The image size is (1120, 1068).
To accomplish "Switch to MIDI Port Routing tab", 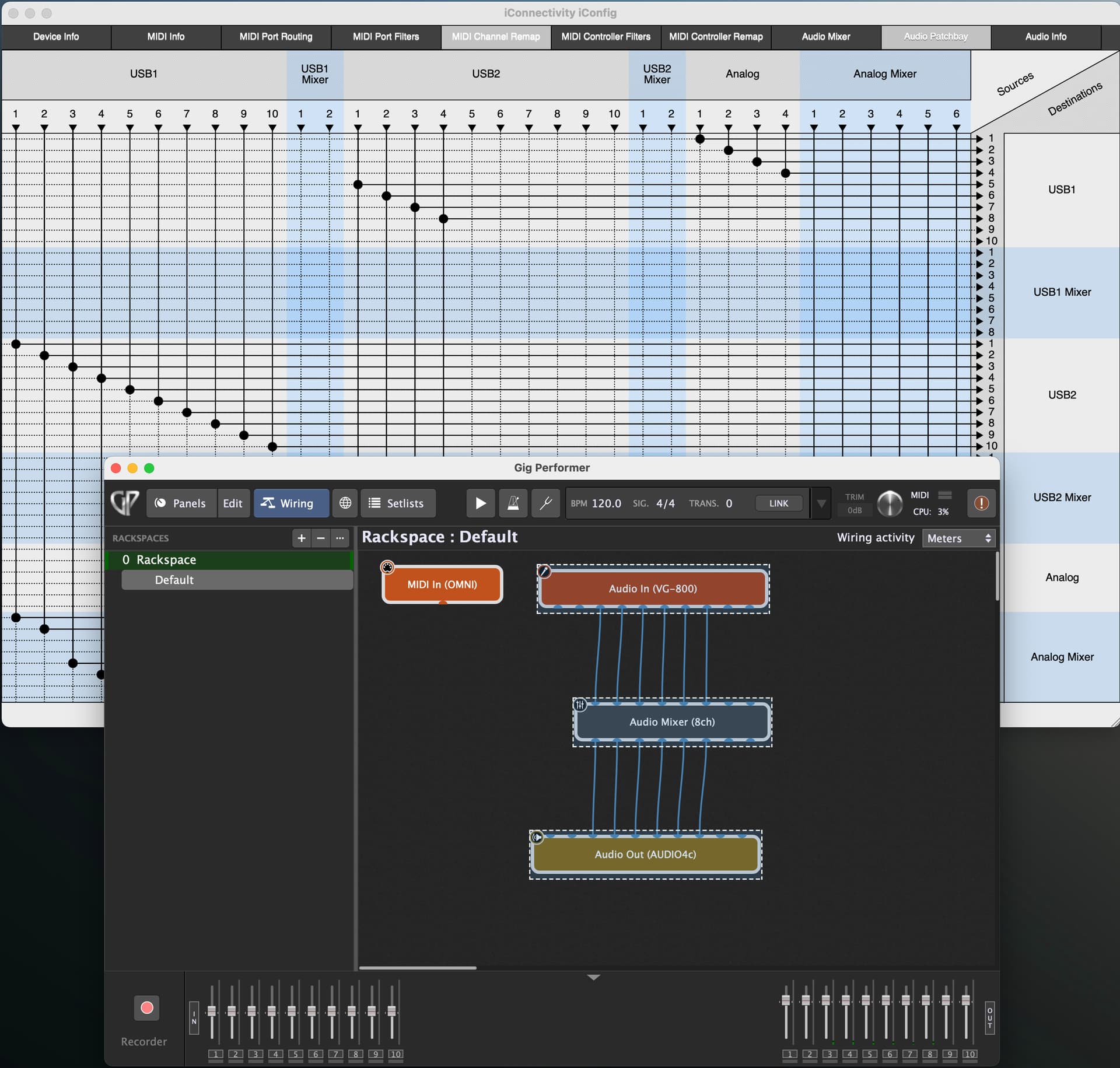I will click(276, 37).
